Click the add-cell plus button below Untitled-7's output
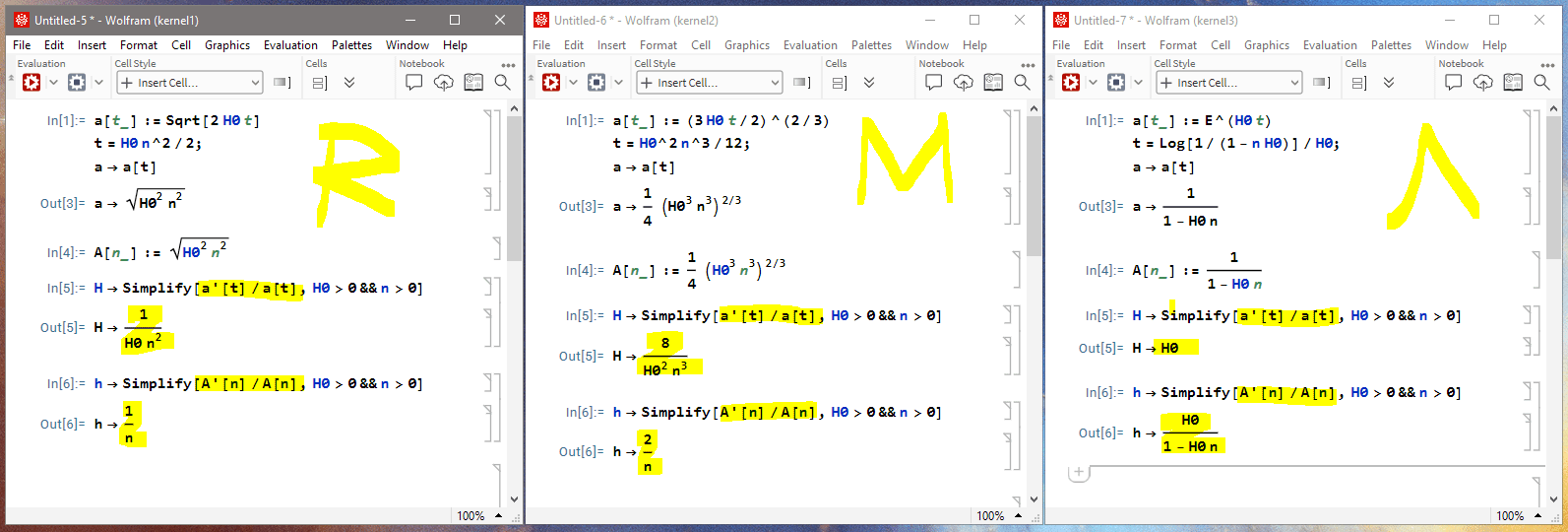Screen dimensions: 1568x532 1079,473
